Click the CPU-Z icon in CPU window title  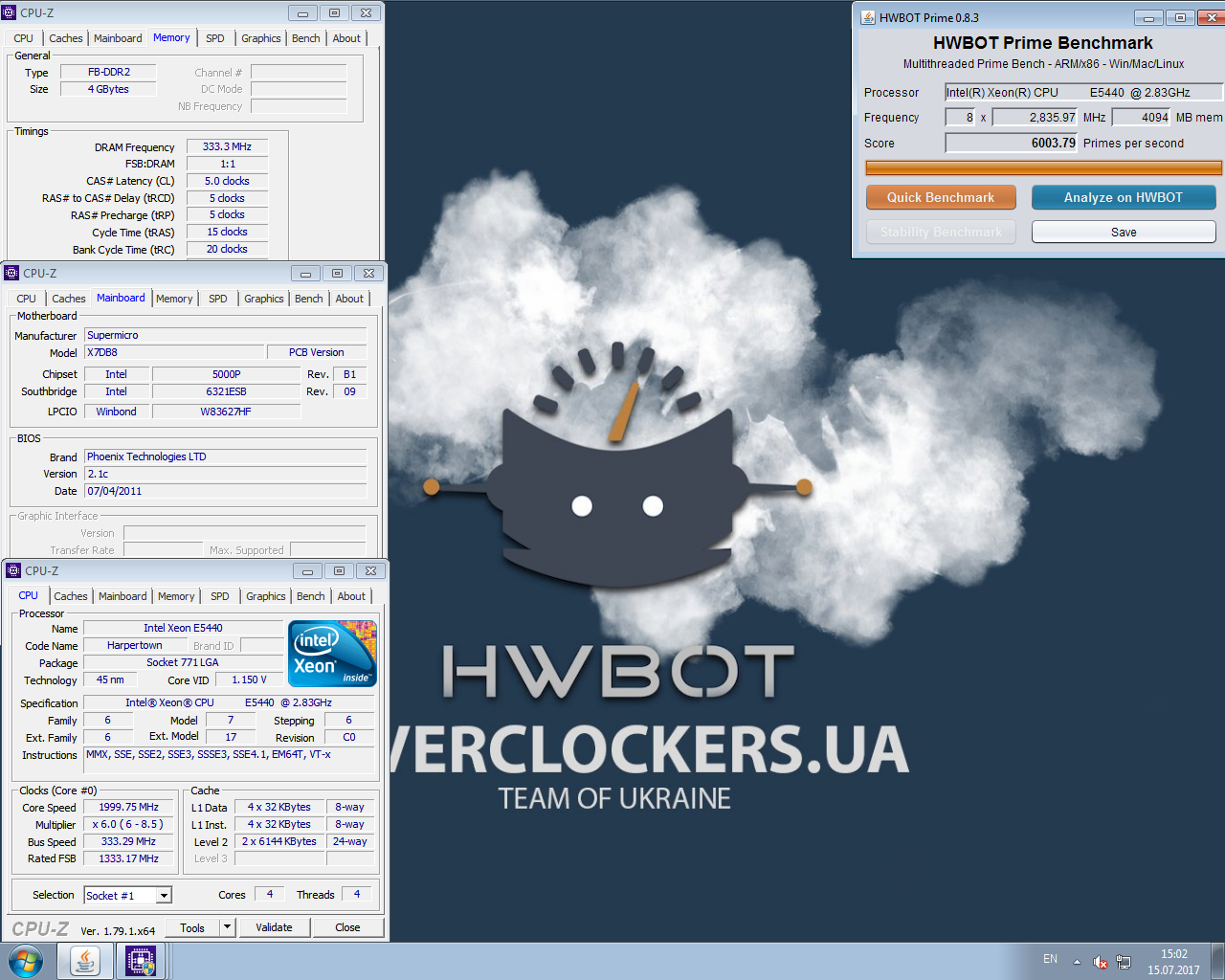point(14,570)
